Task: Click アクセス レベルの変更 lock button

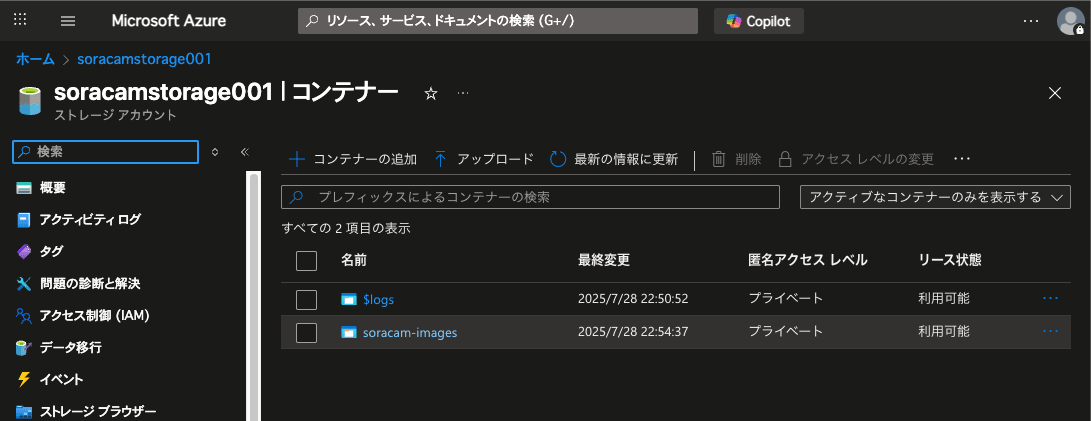Action: (855, 159)
